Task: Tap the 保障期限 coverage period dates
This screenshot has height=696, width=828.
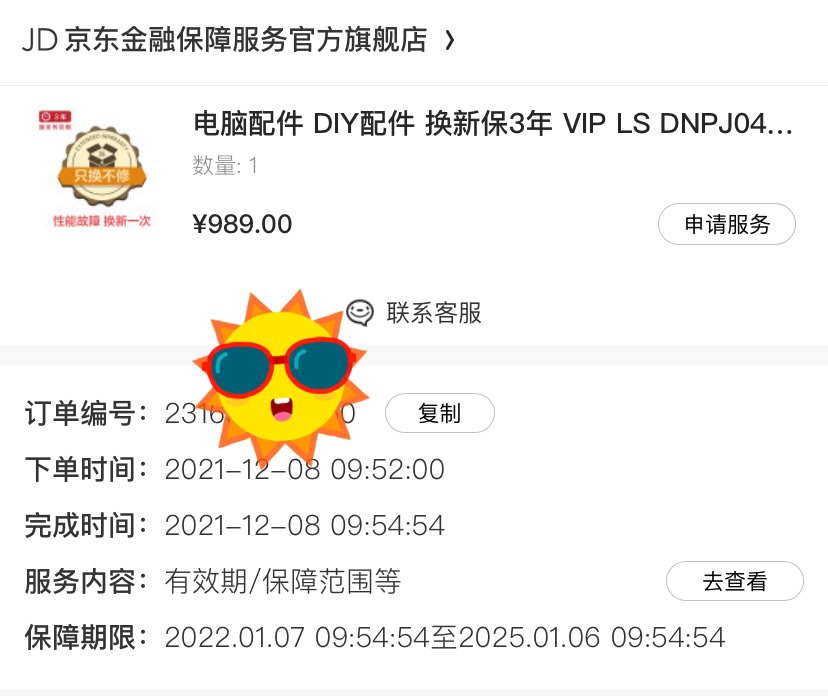Action: [x=445, y=637]
